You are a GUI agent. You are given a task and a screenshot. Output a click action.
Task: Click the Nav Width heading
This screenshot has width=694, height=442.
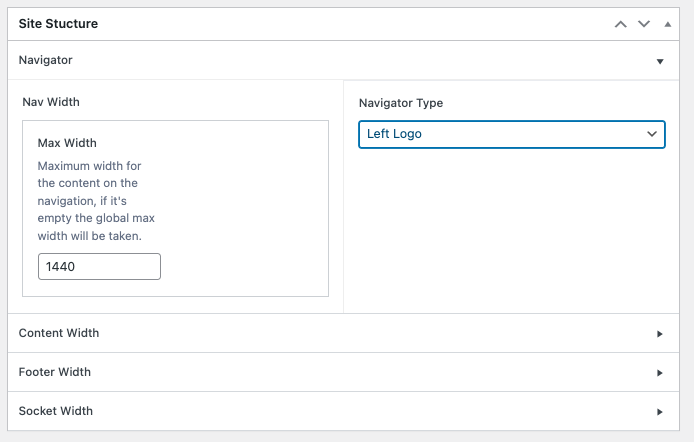click(51, 102)
